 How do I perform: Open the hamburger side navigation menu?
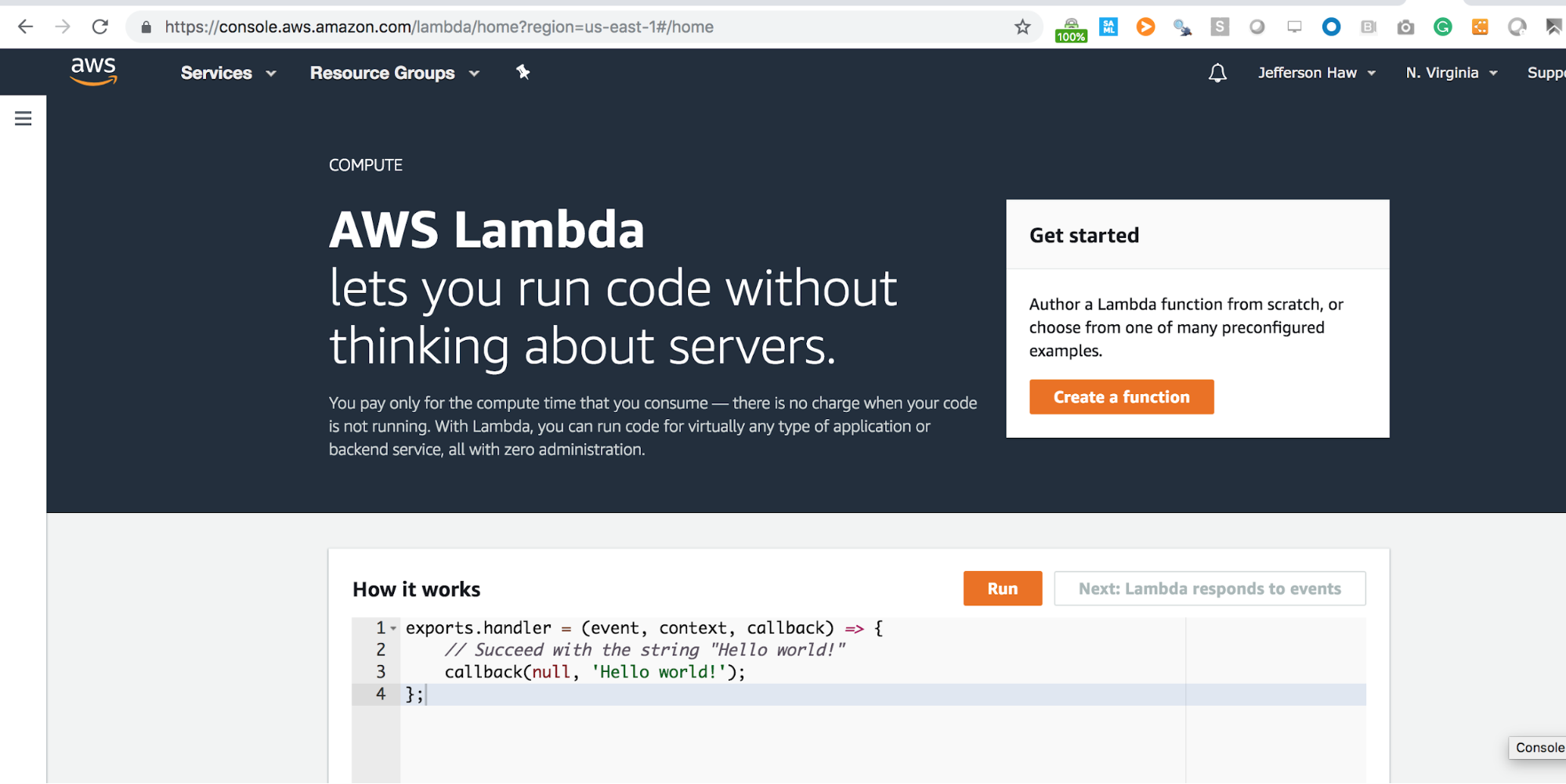24,118
